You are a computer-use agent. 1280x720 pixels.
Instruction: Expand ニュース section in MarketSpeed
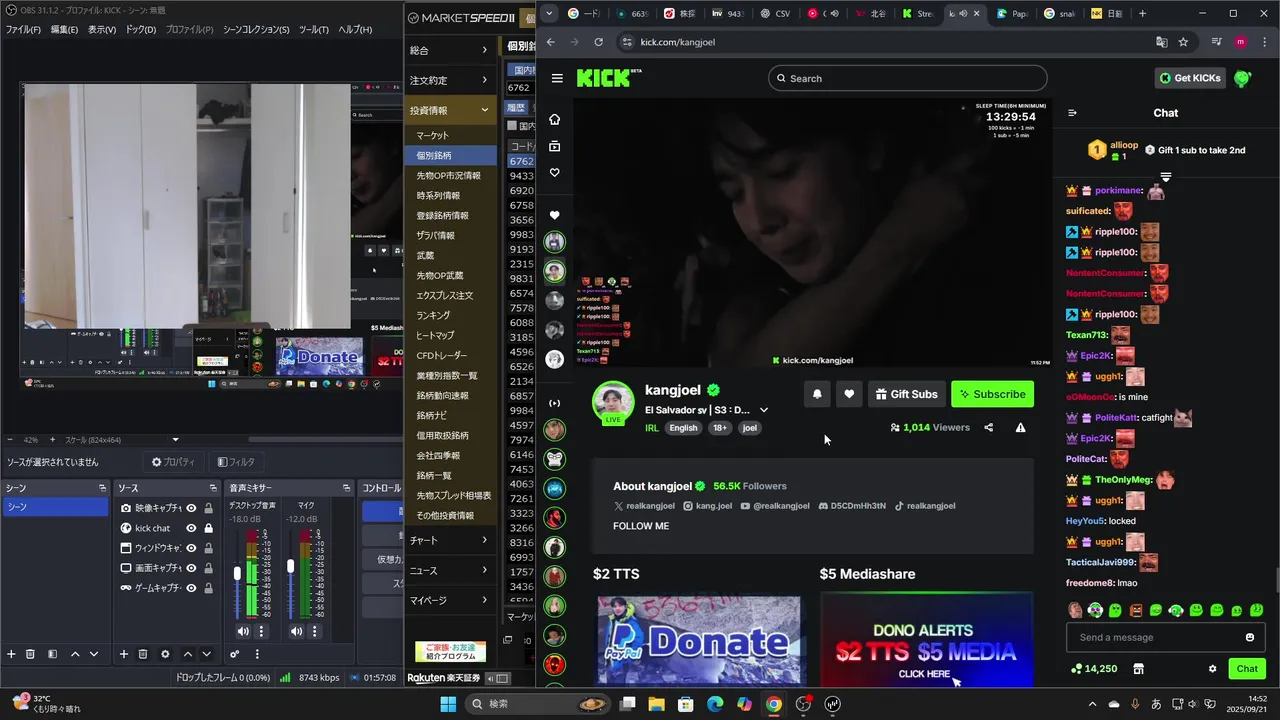point(450,570)
